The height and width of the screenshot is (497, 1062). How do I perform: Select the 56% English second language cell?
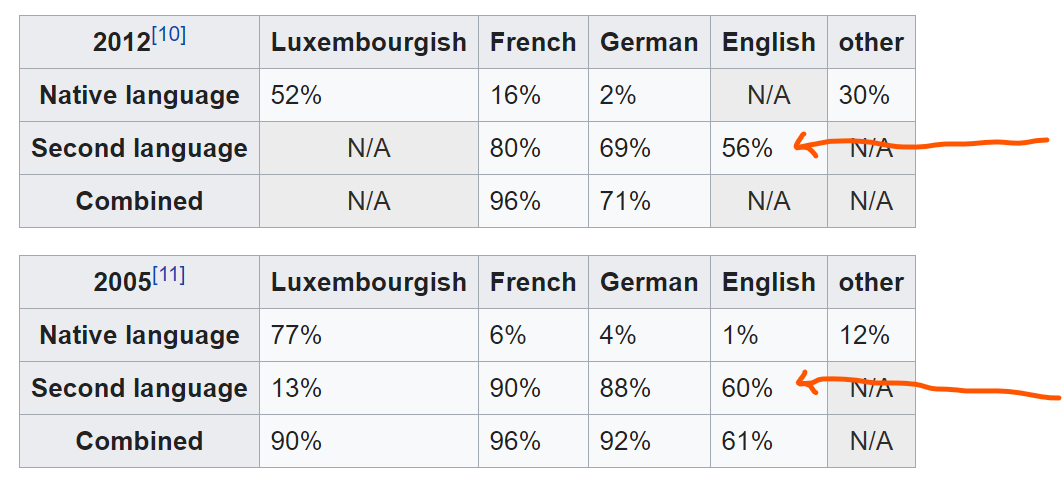click(769, 148)
